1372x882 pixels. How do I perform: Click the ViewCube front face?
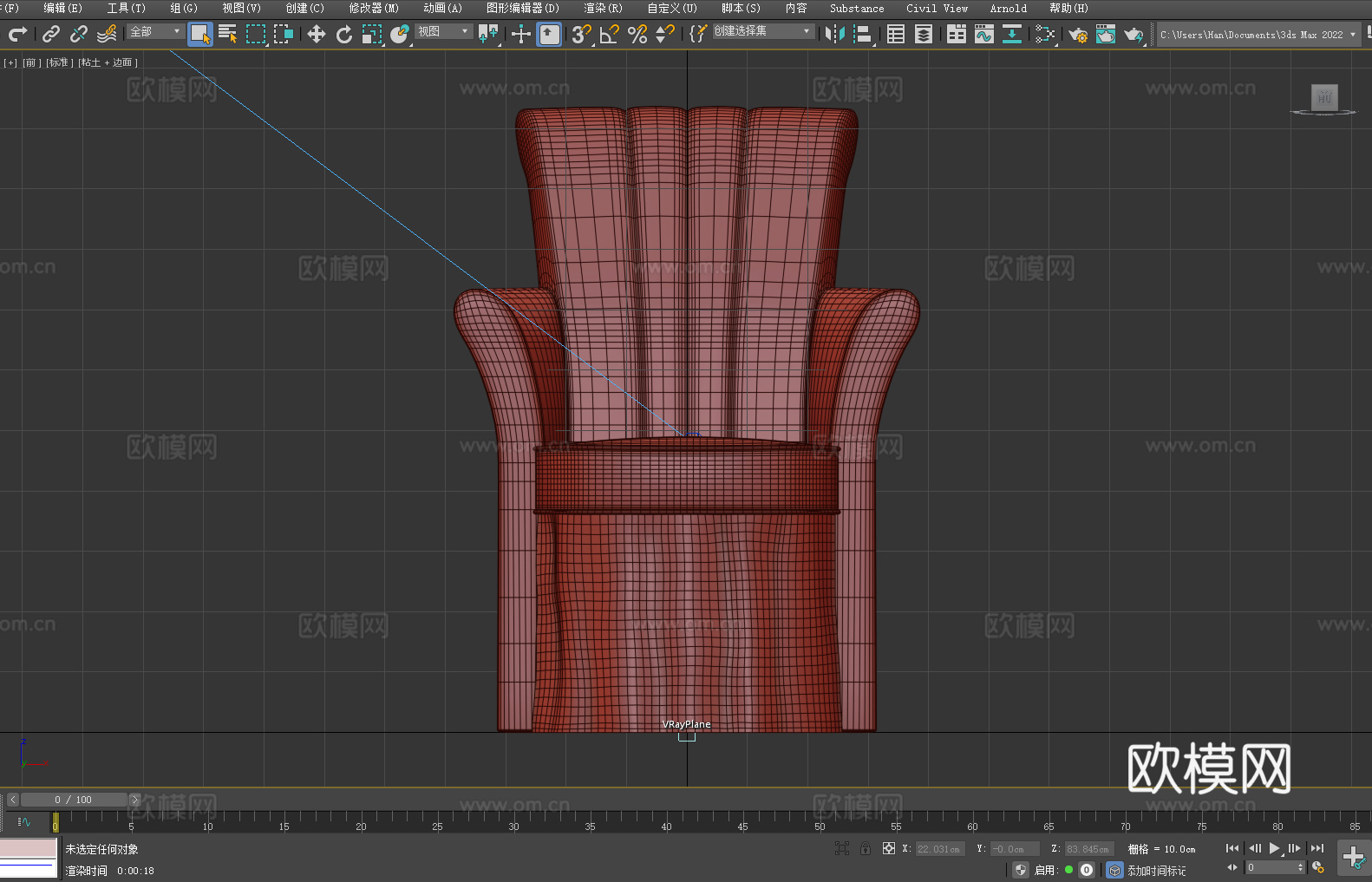click(x=1324, y=97)
